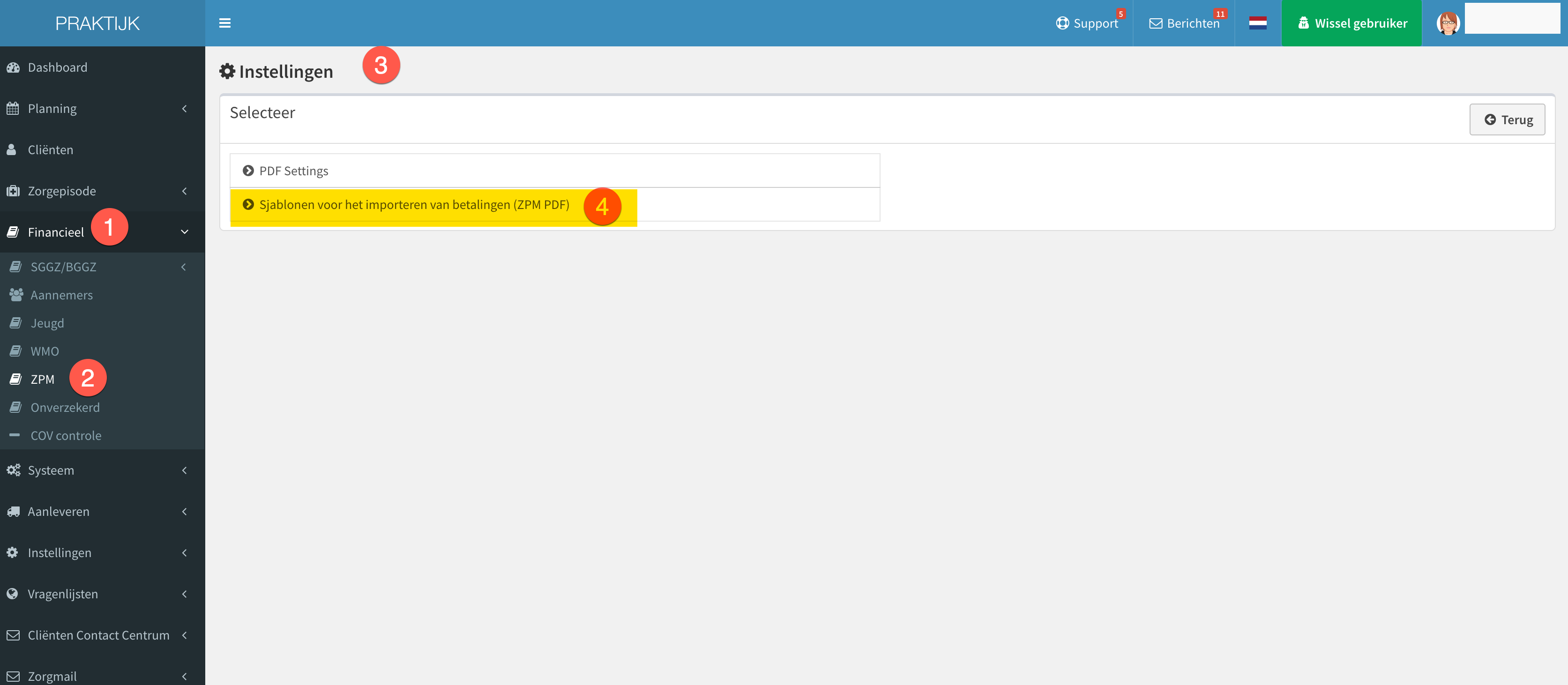Click the green Wissel gebruiker button
The height and width of the screenshot is (685, 1568).
click(x=1351, y=23)
